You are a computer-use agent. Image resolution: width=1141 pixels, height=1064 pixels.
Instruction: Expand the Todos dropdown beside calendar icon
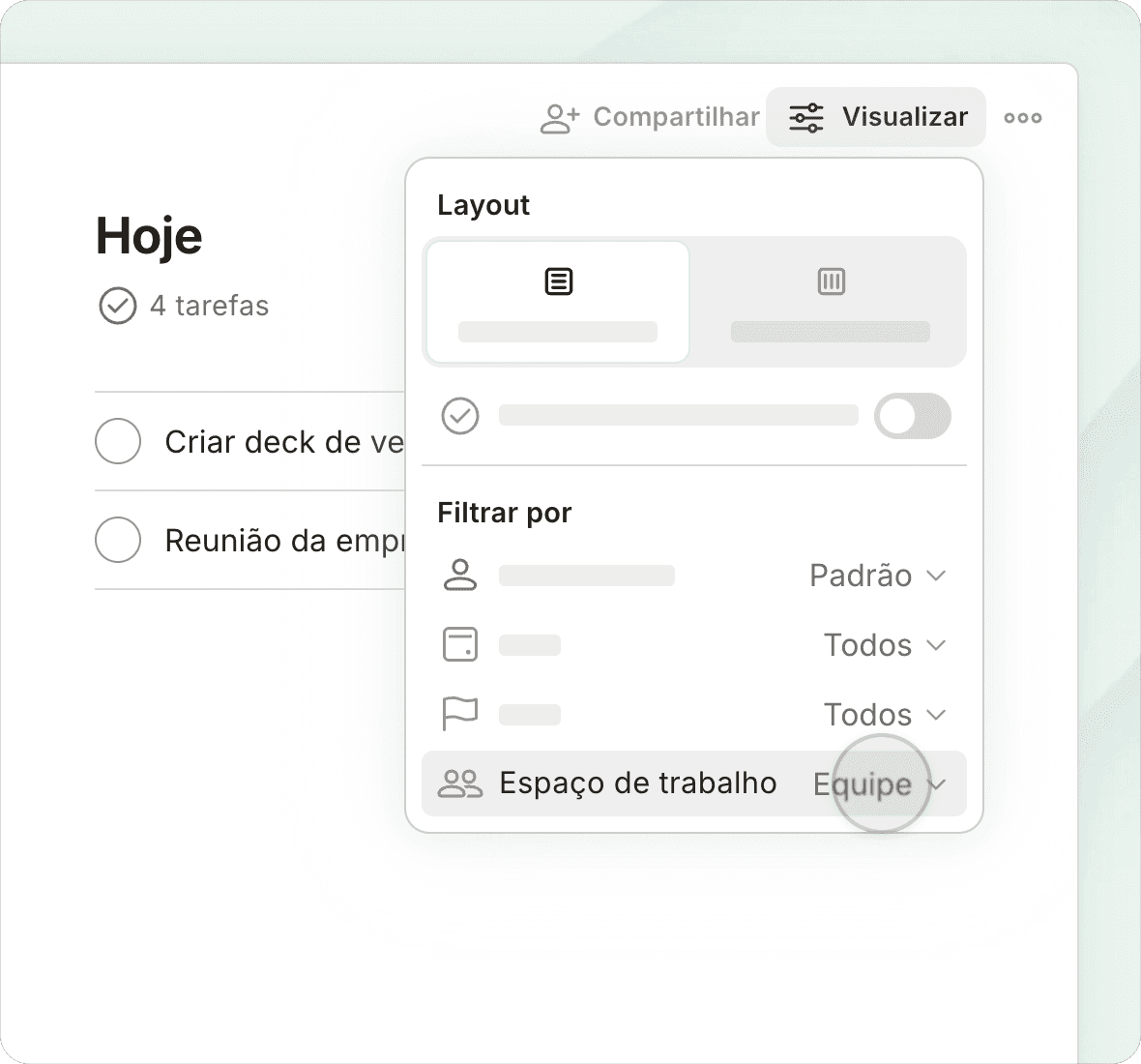(883, 645)
